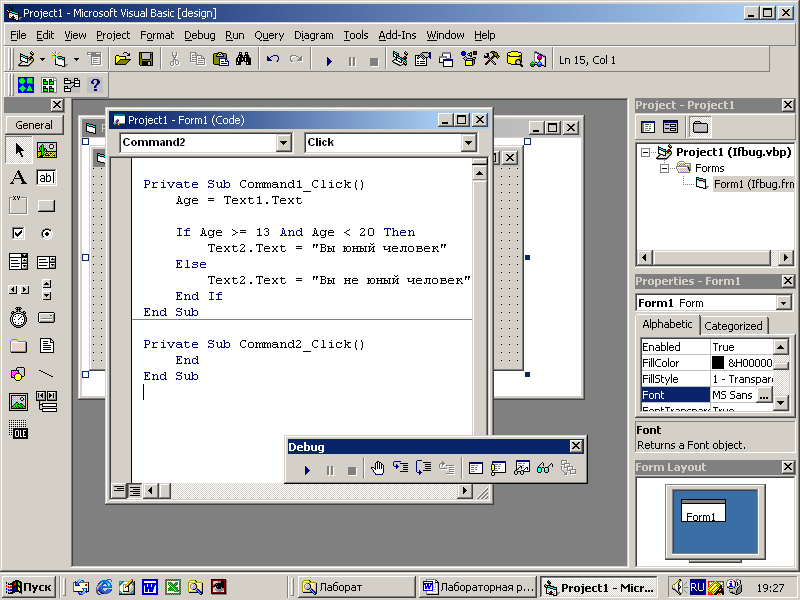Select the ListBox control tool

(x=46, y=262)
